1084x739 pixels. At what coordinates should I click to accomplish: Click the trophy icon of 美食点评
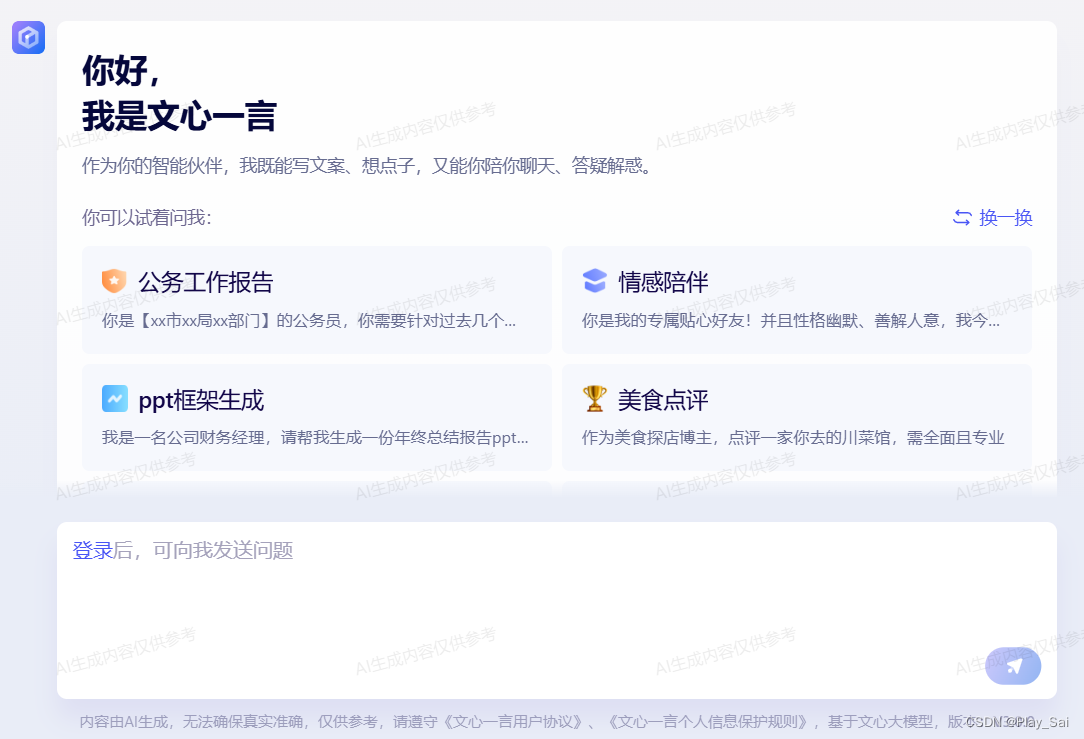595,399
